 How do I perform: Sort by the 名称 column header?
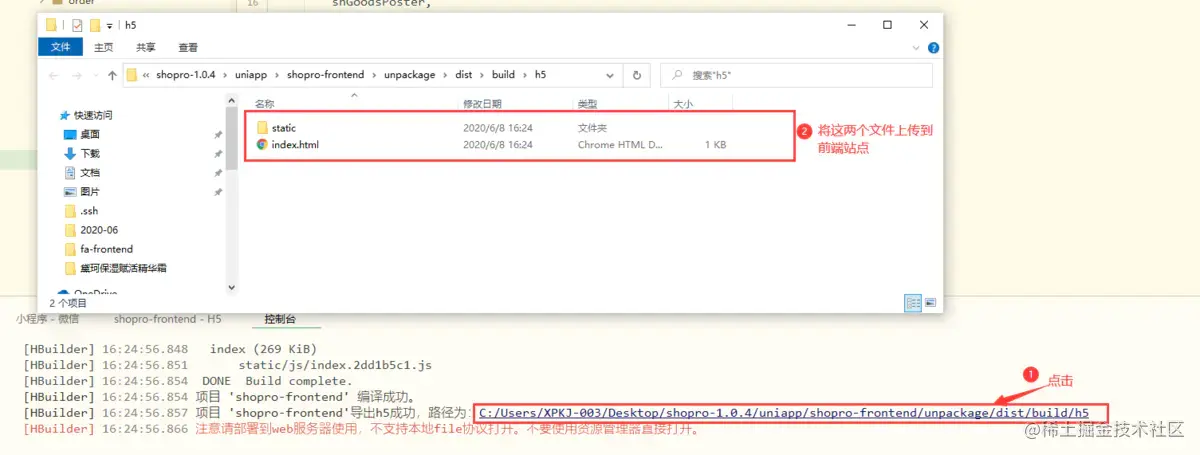pos(264,104)
